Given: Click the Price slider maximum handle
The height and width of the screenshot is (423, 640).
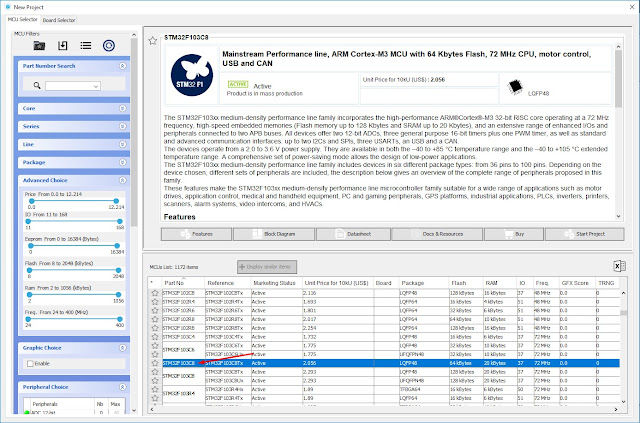Looking at the screenshot, I should coord(116,201).
